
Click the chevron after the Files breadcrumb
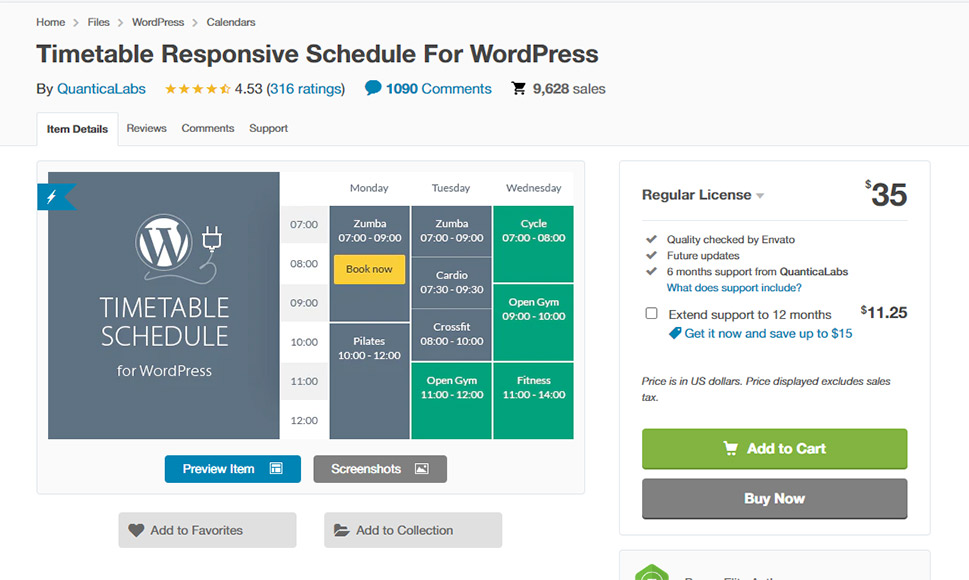pos(121,23)
